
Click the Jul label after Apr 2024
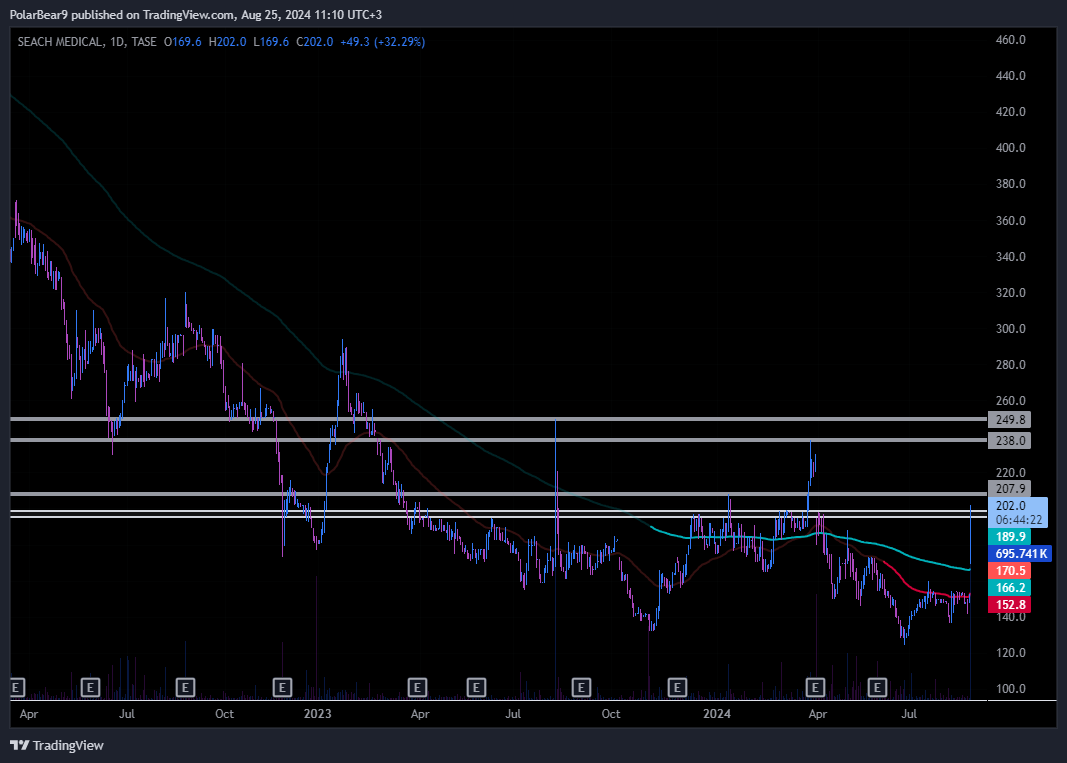(908, 713)
